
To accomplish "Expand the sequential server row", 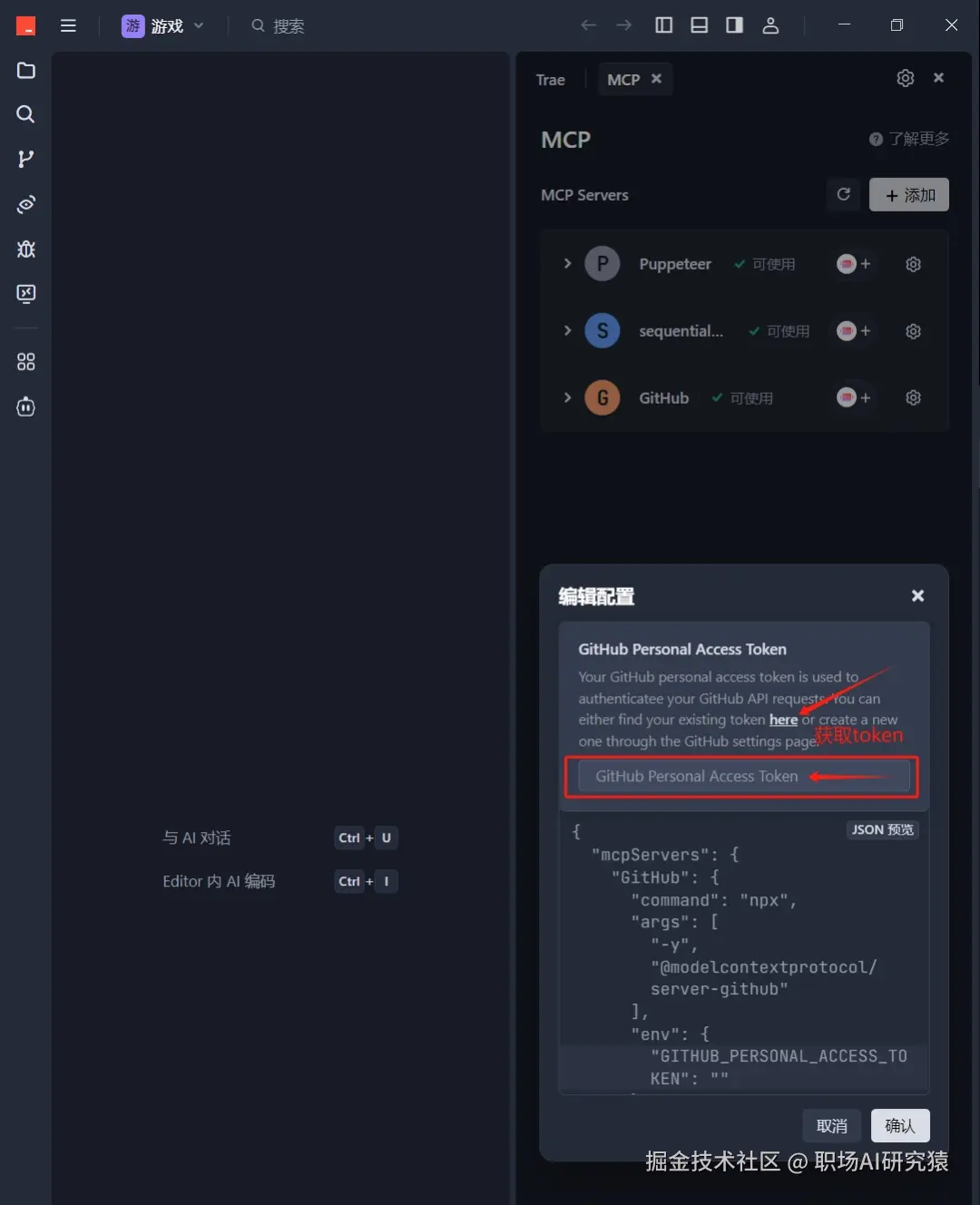I will [567, 330].
